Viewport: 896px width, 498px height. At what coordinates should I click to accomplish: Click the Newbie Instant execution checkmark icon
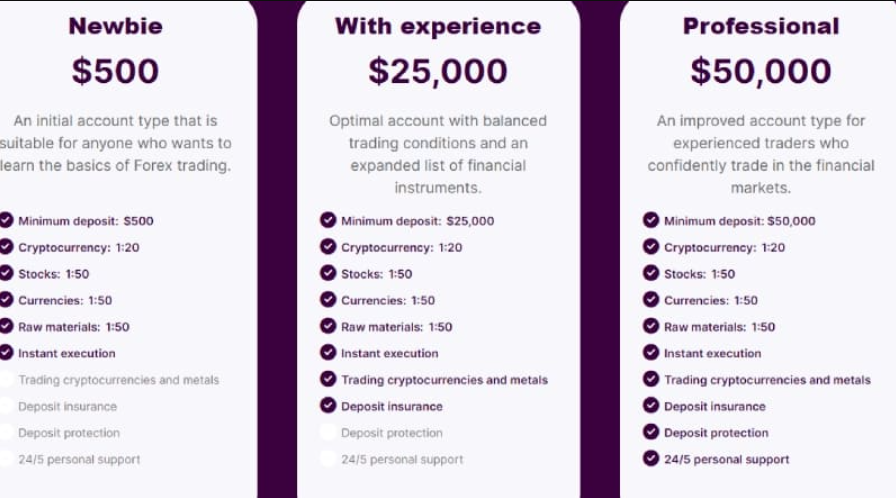7,353
